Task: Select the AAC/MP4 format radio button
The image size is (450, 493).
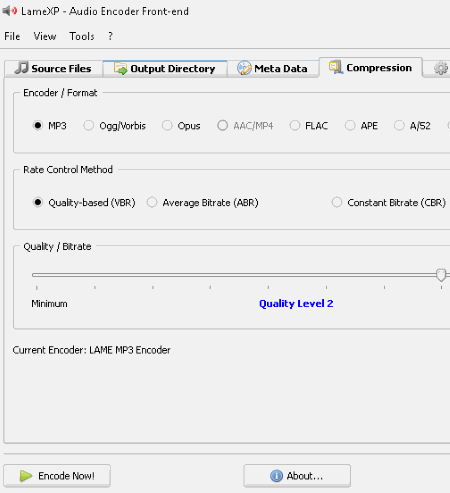Action: 222,126
